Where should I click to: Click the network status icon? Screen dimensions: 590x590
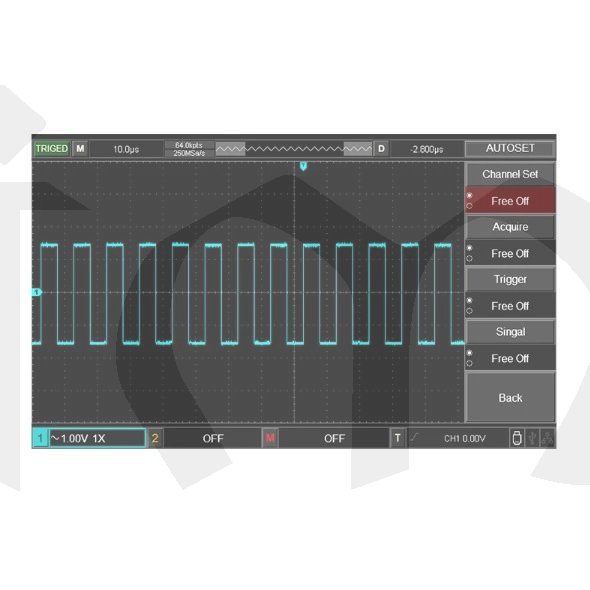tap(547, 438)
